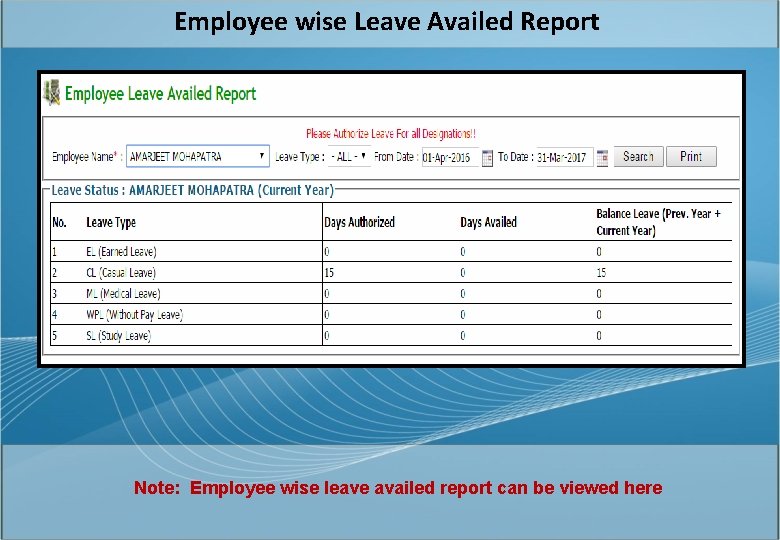Viewport: 780px width, 540px height.
Task: Open the To Date calendar picker icon
Action: click(602, 158)
